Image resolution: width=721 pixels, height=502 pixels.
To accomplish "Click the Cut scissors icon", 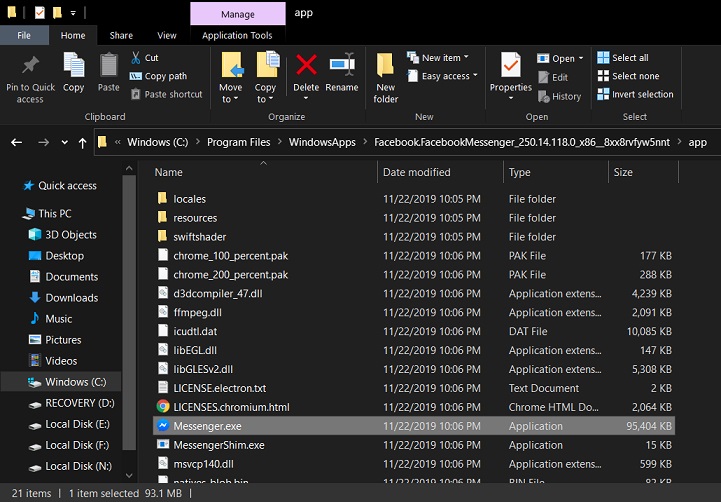I will click(x=136, y=58).
